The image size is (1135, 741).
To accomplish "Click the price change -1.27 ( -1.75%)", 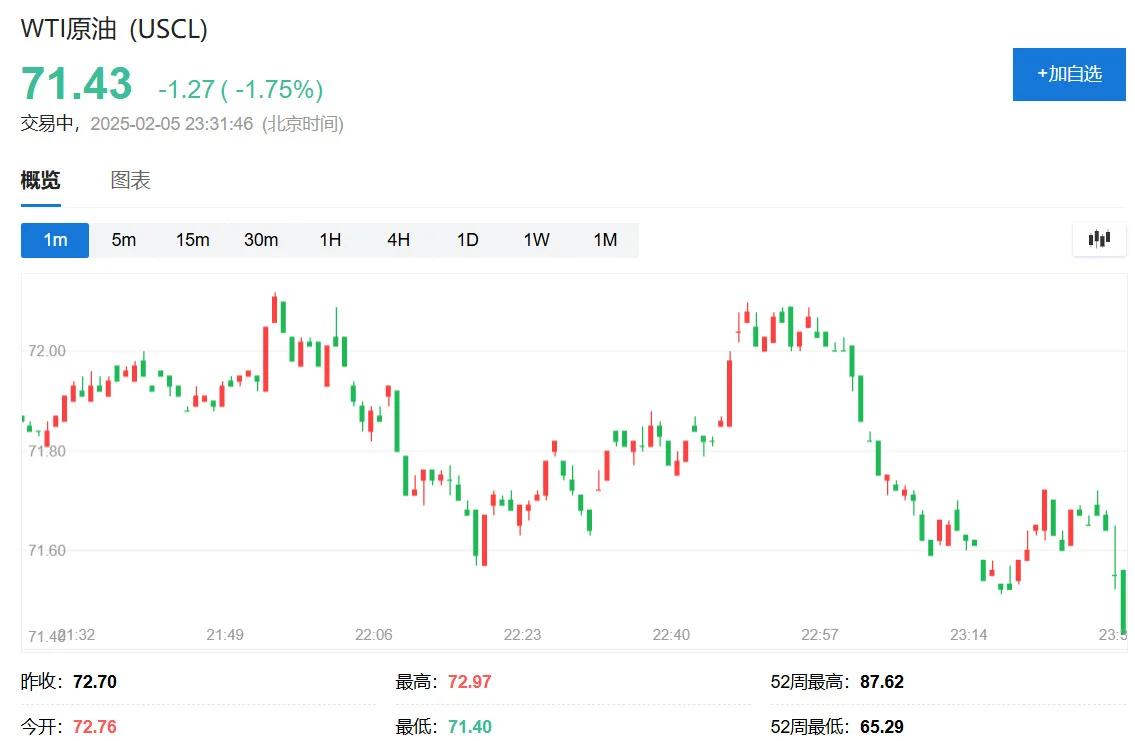I will pyautogui.click(x=240, y=90).
